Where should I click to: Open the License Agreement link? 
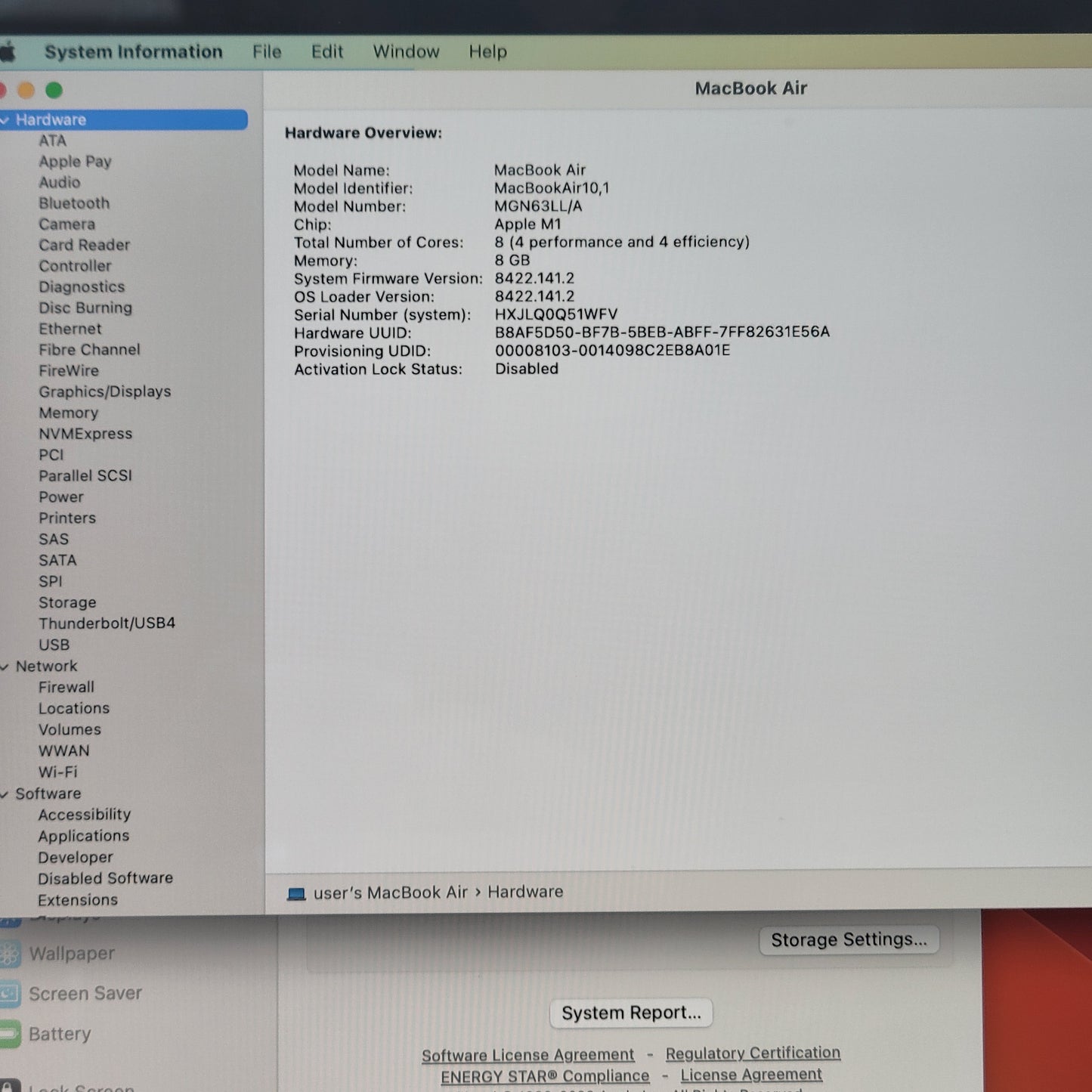[751, 1075]
